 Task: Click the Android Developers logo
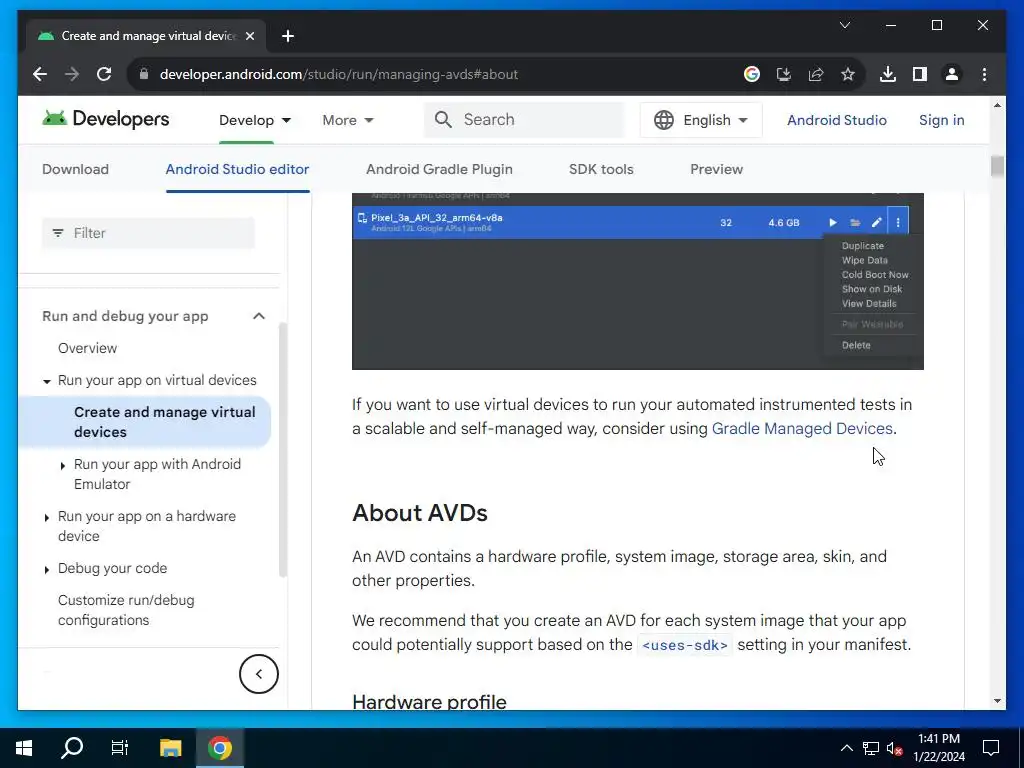coord(105,119)
